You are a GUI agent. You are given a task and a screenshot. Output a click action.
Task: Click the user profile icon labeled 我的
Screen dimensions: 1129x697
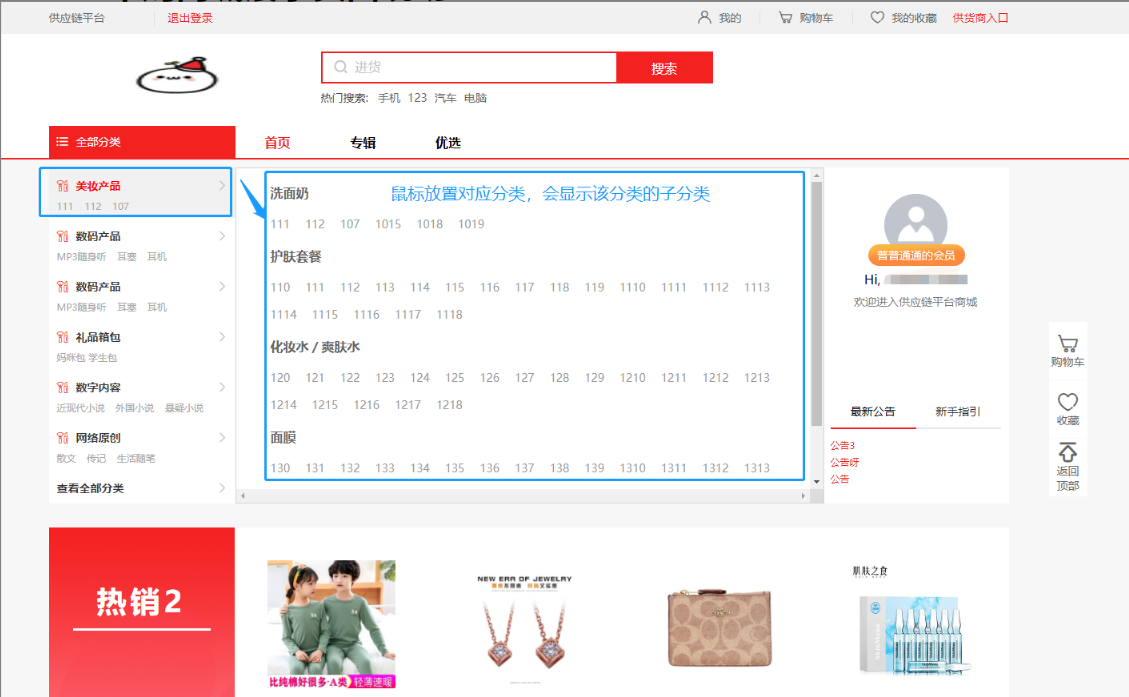704,18
